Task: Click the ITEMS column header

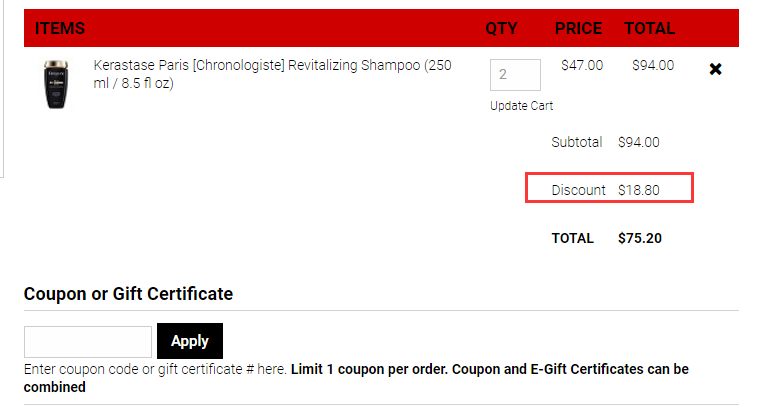Action: click(60, 28)
